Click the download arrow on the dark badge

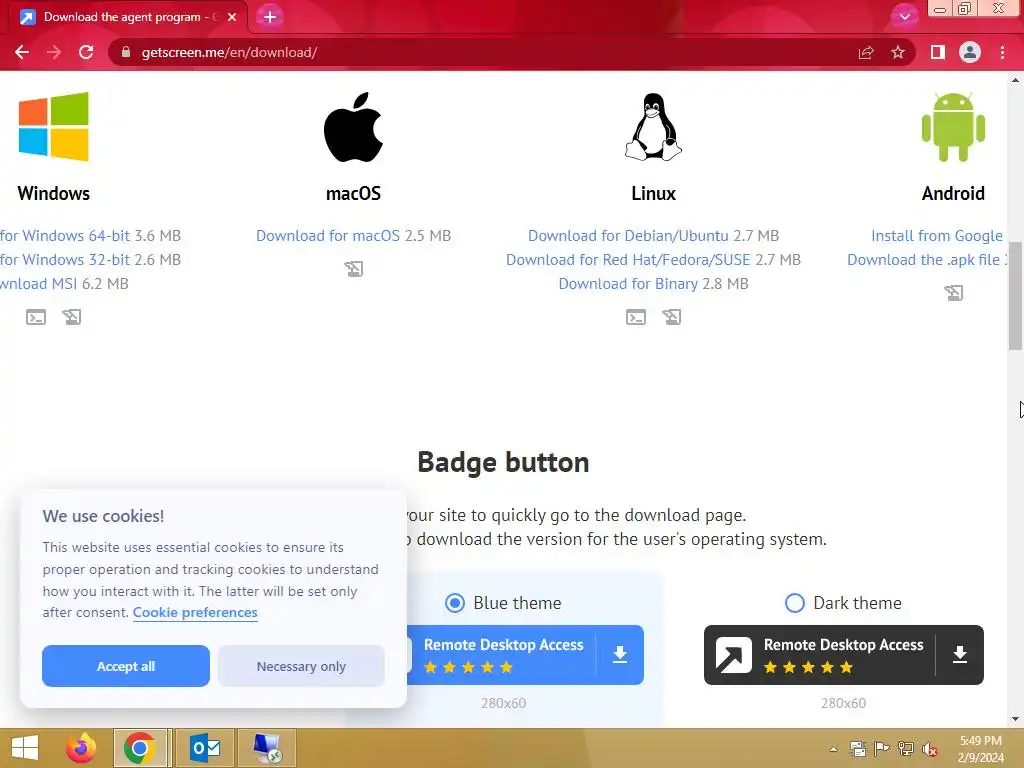(959, 655)
